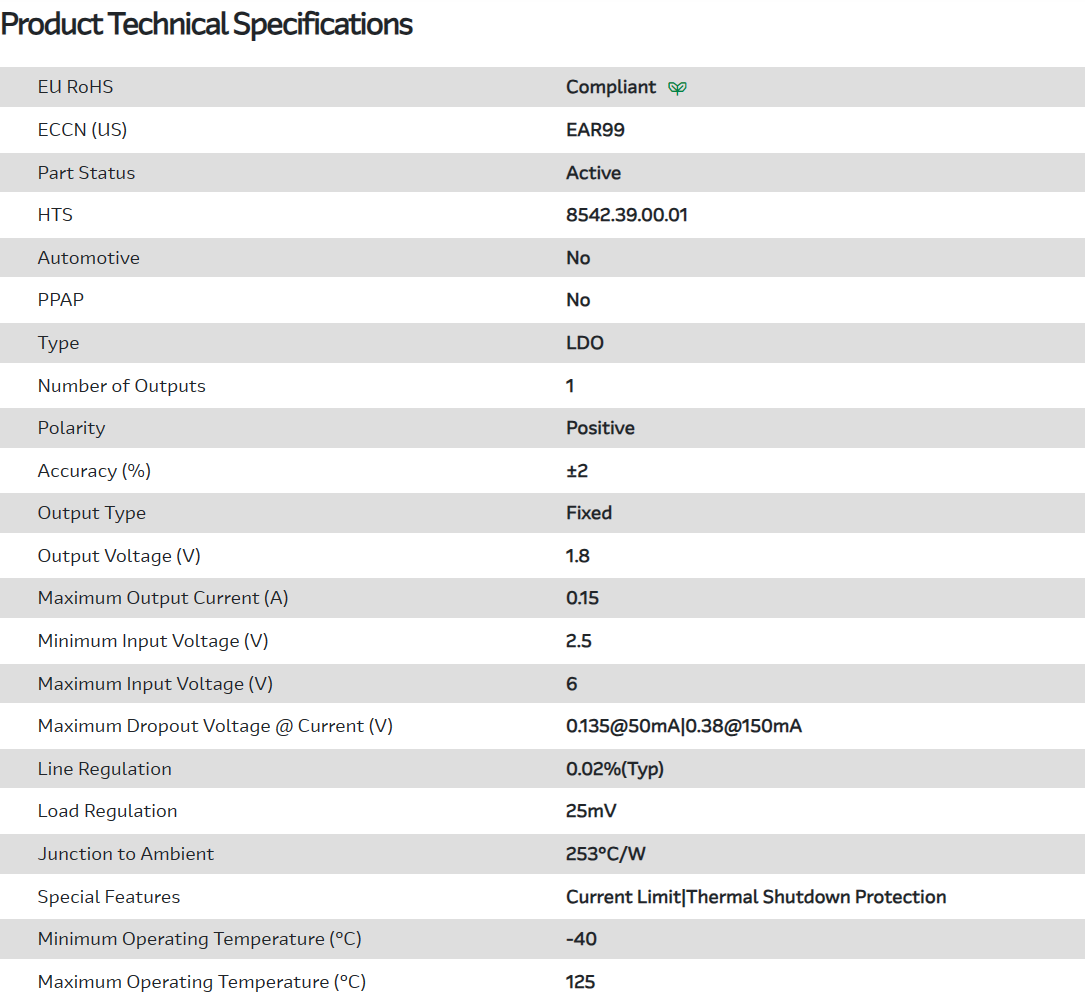The image size is (1085, 1000).
Task: Click the HTS code 8542.39.00.01
Action: click(626, 215)
